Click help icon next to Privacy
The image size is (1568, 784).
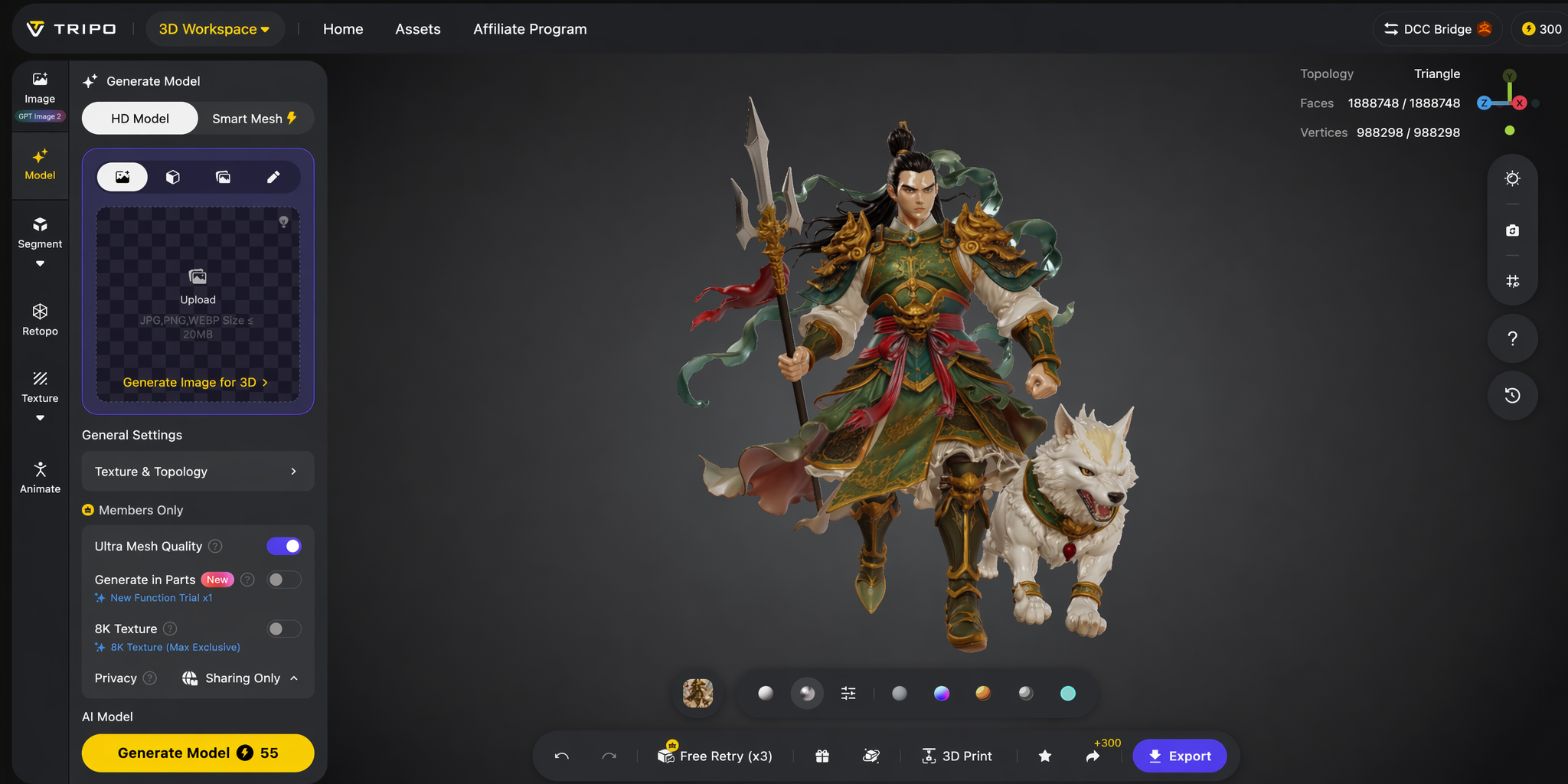click(150, 678)
